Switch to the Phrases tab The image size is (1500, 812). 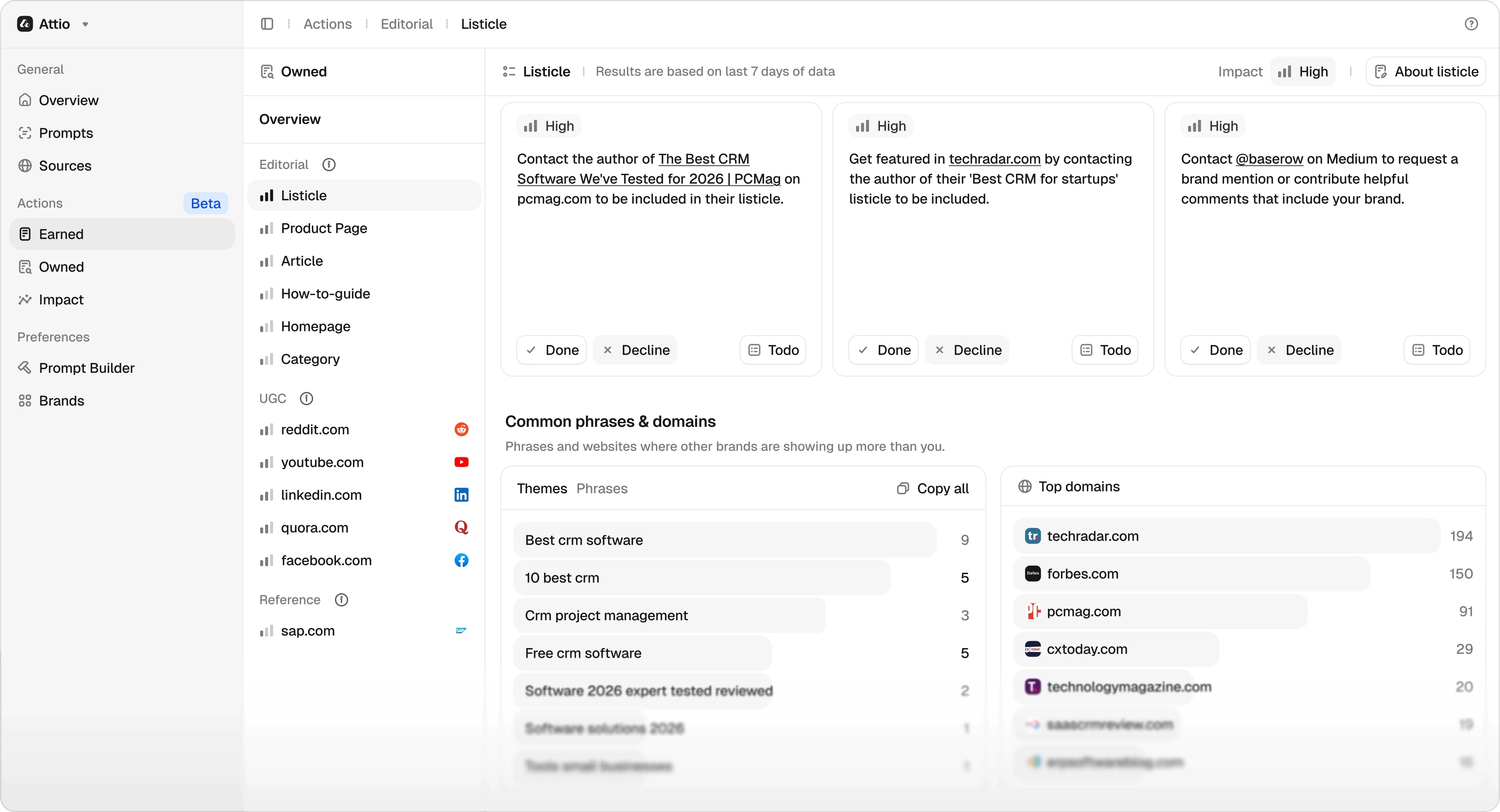[602, 488]
